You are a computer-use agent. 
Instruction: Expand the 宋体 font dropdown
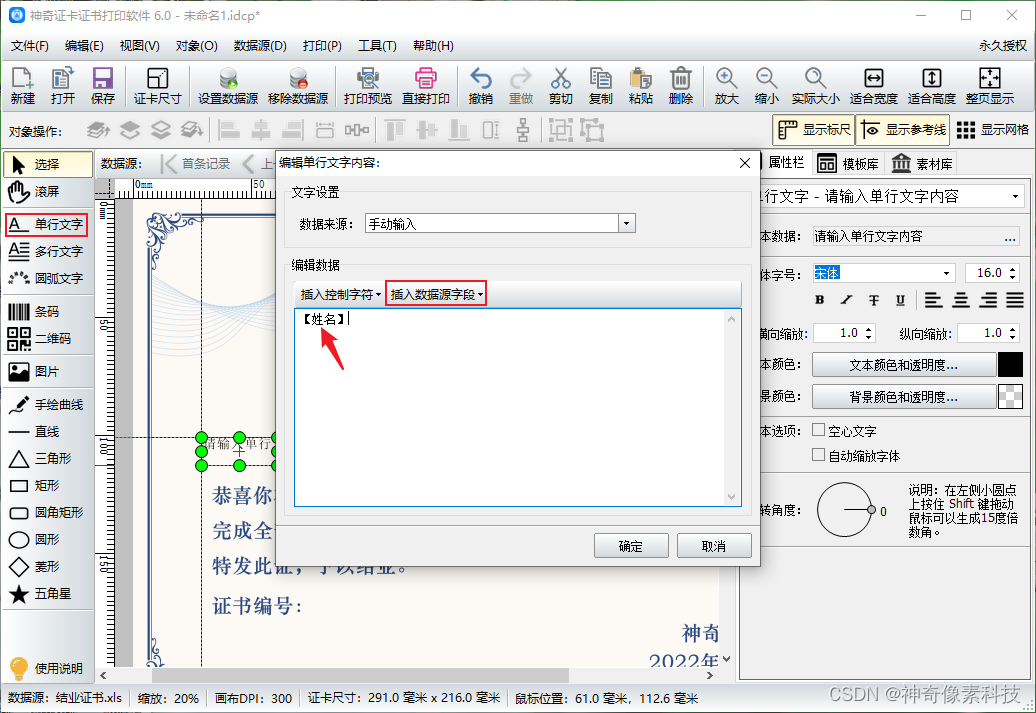(947, 273)
